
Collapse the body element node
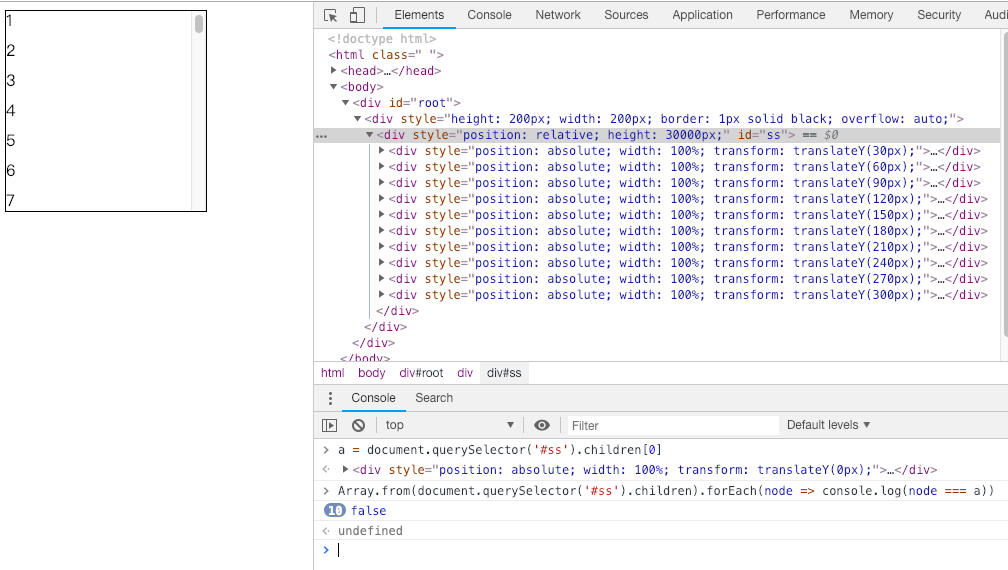pos(334,87)
